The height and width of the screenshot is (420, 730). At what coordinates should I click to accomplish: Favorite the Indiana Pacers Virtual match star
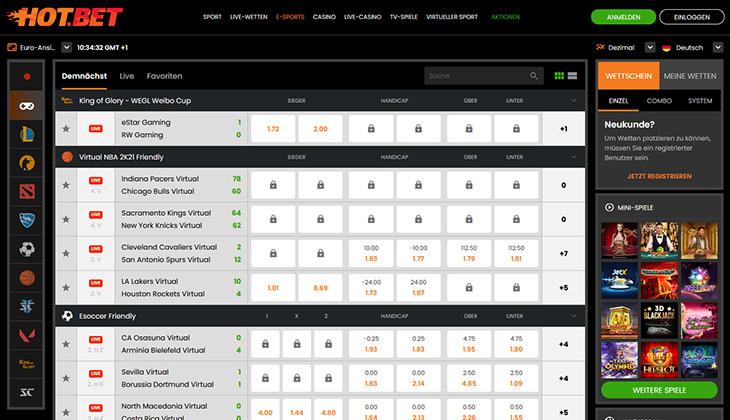point(66,185)
